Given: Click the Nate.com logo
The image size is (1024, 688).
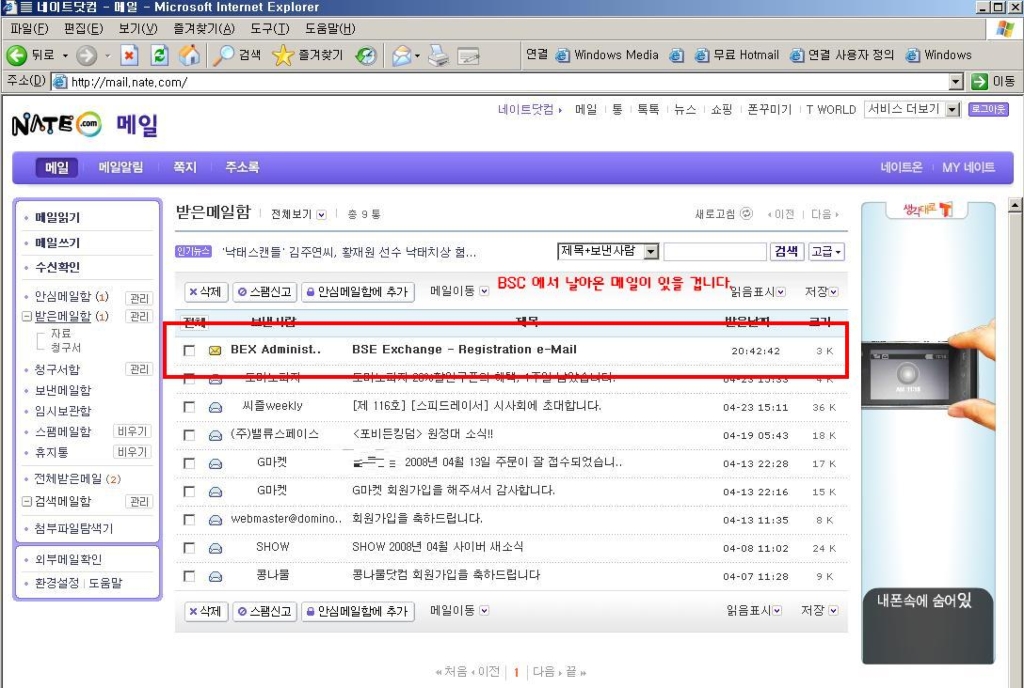Looking at the screenshot, I should 57,124.
